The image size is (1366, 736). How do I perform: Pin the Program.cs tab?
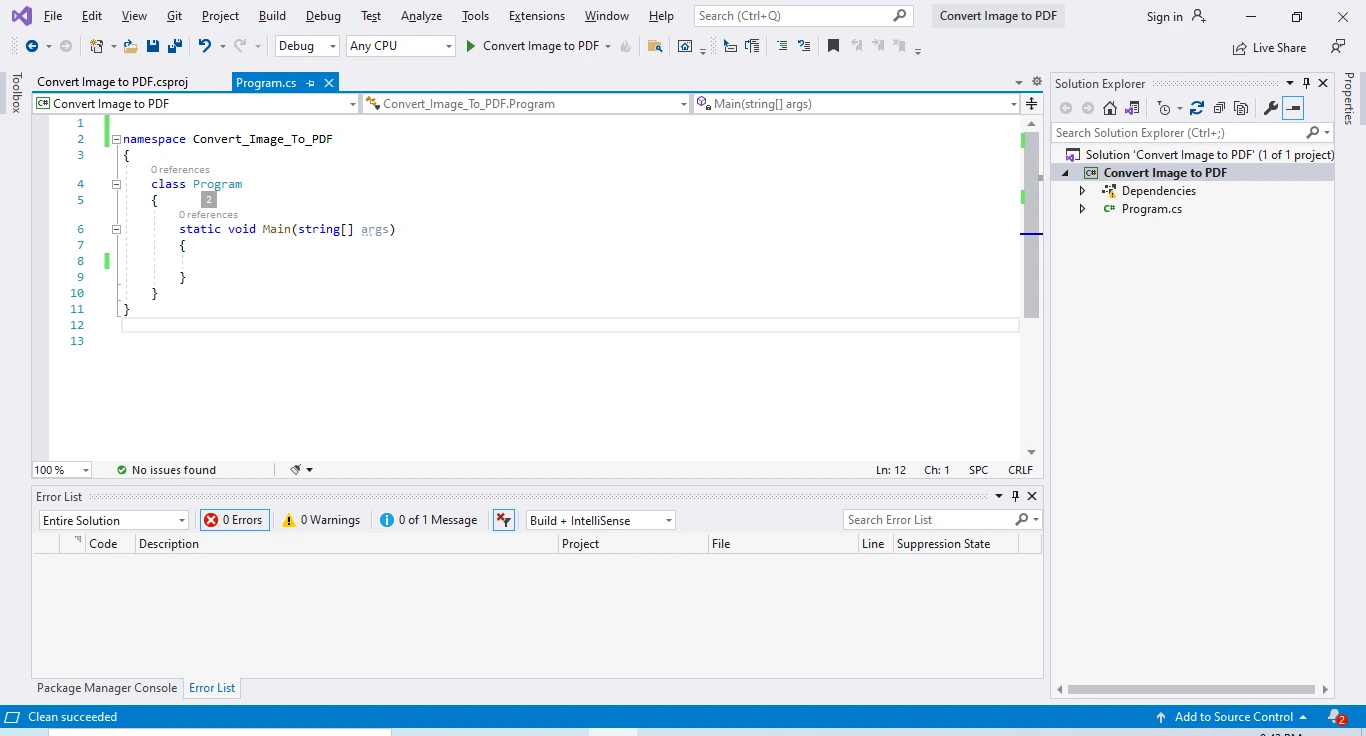coord(311,83)
